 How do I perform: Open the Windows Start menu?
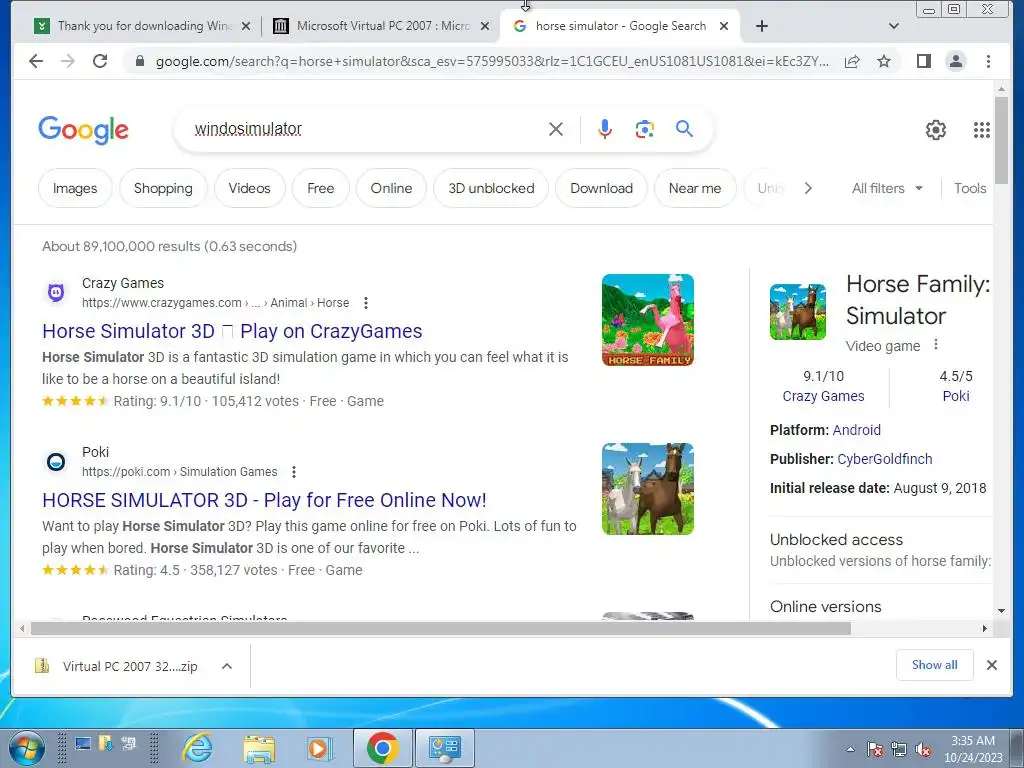(27, 748)
